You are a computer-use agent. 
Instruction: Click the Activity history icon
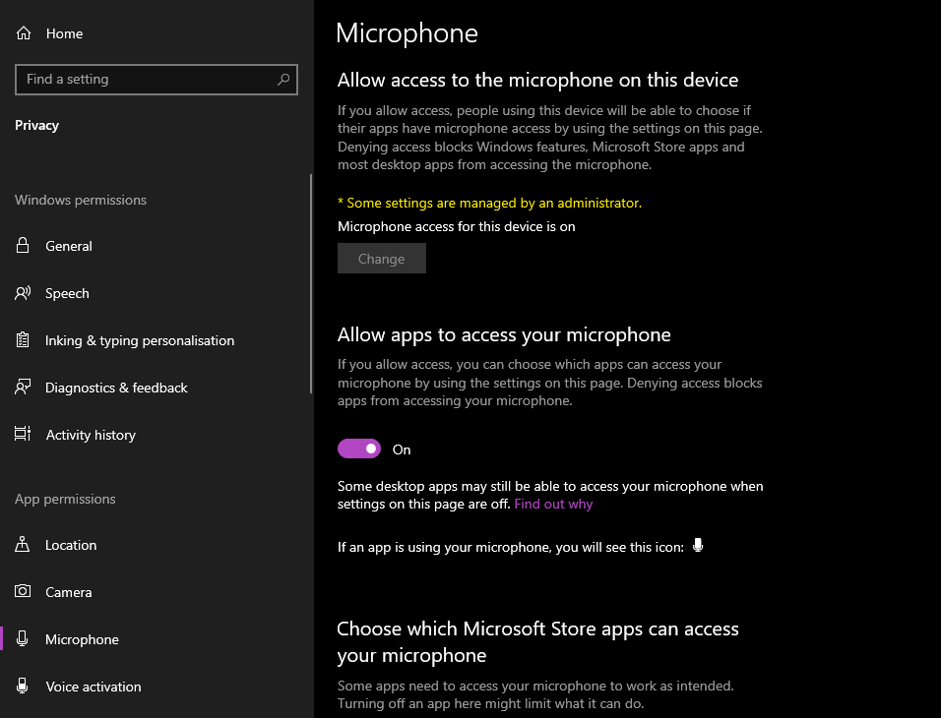(22, 434)
